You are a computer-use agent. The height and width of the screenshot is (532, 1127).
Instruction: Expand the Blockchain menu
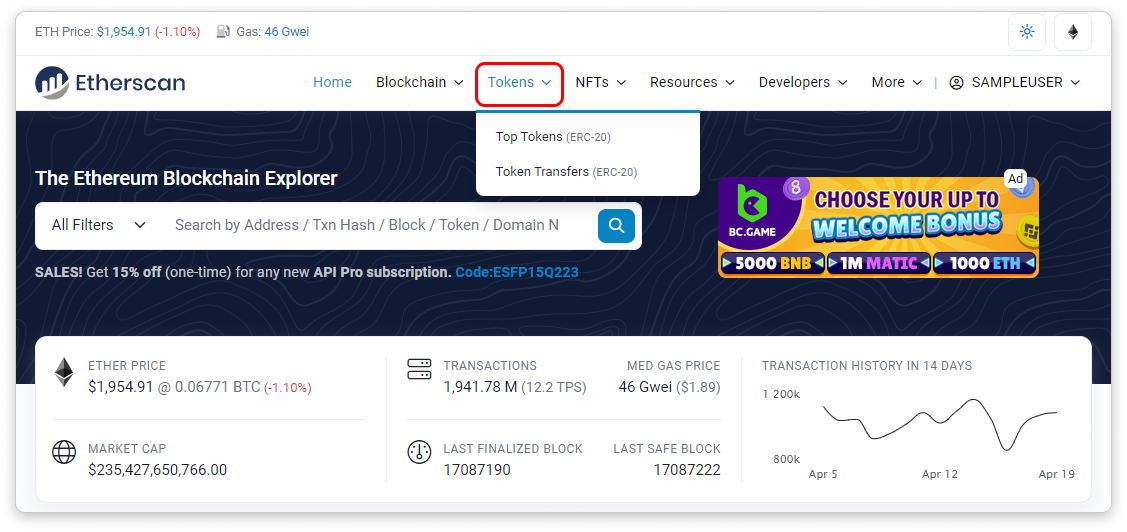coord(419,82)
